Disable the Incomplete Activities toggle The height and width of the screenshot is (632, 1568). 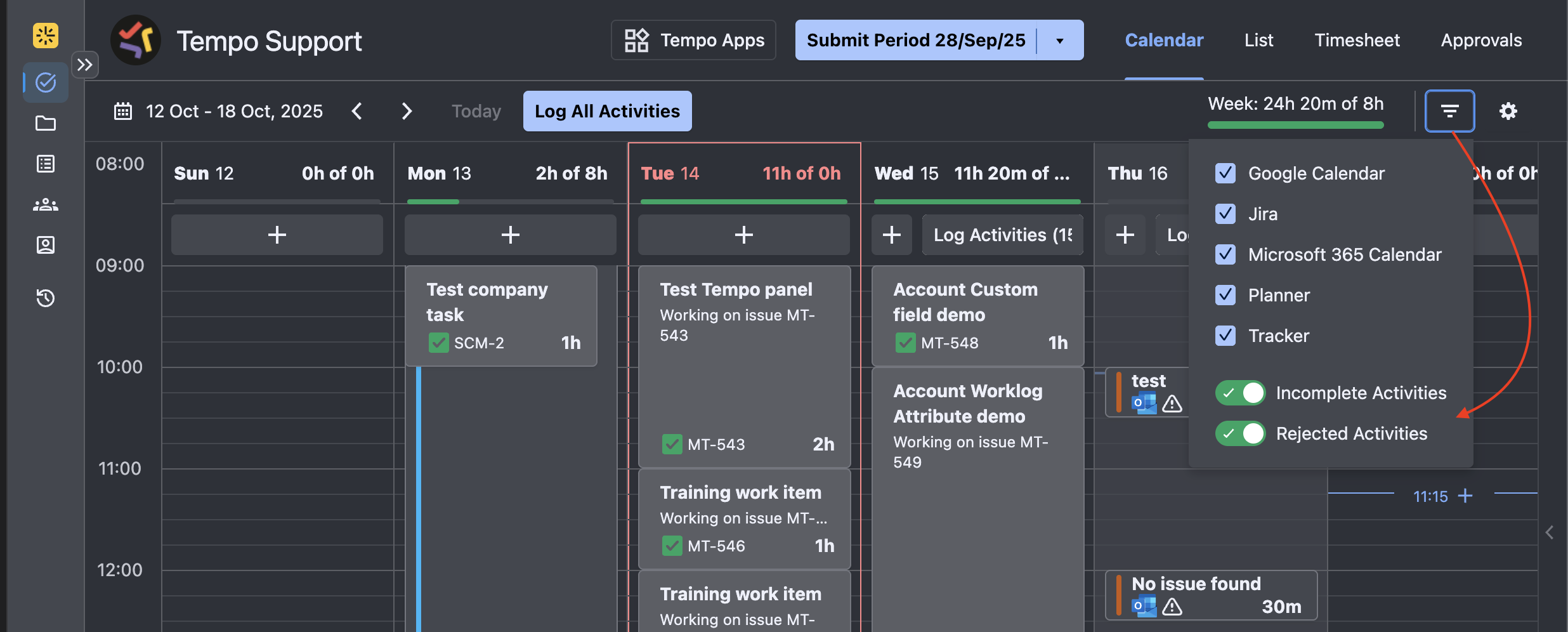click(1240, 393)
